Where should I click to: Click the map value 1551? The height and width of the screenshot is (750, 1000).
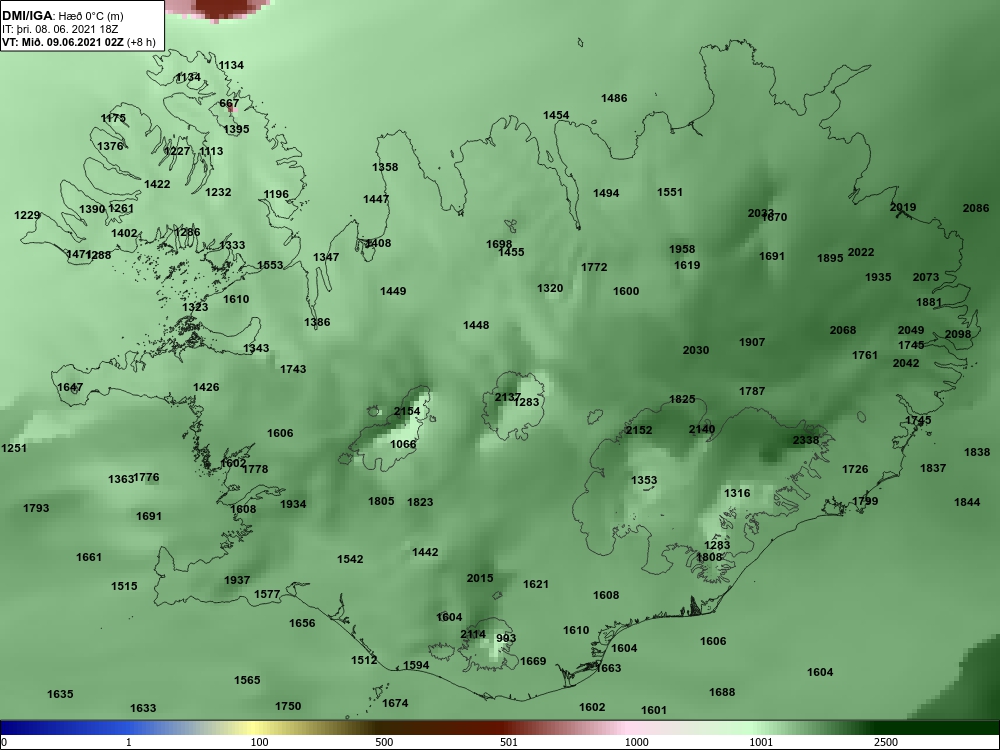pos(670,192)
